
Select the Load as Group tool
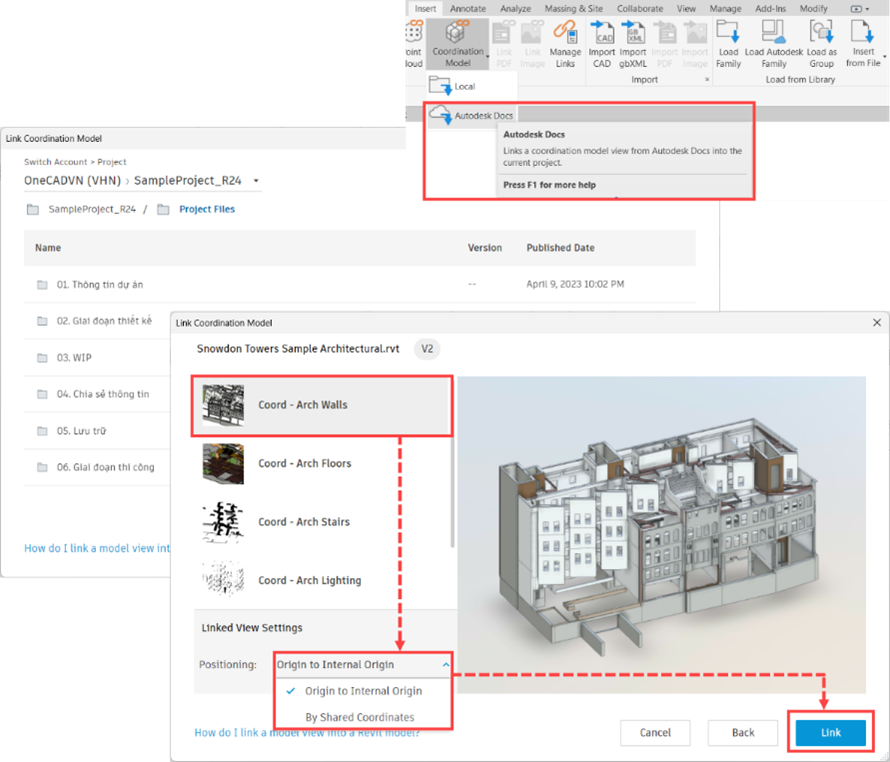click(821, 44)
